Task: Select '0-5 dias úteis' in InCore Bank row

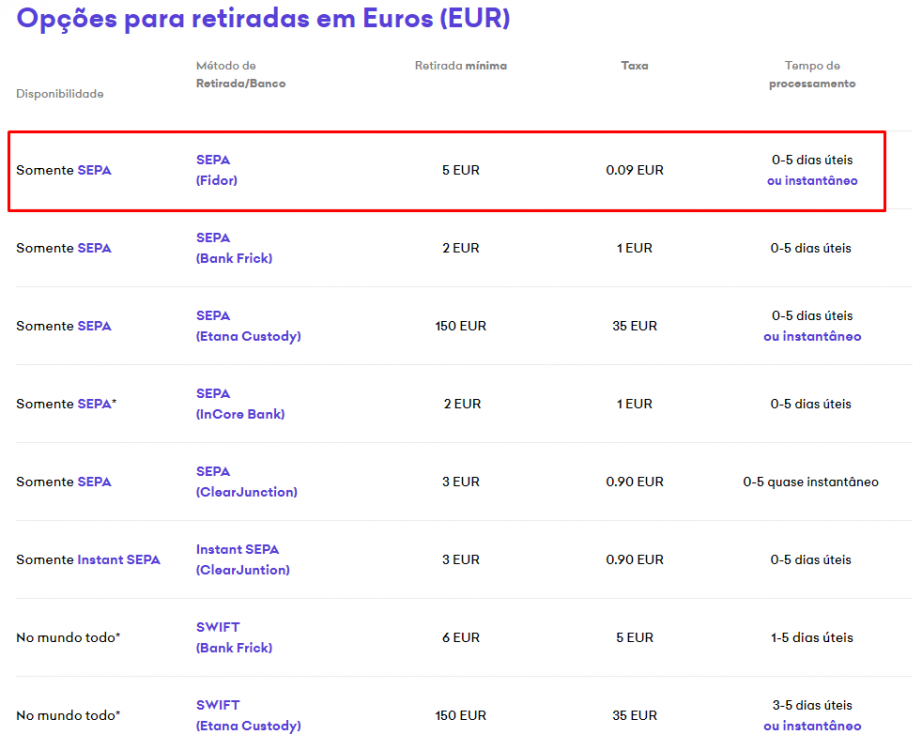Action: [x=811, y=404]
